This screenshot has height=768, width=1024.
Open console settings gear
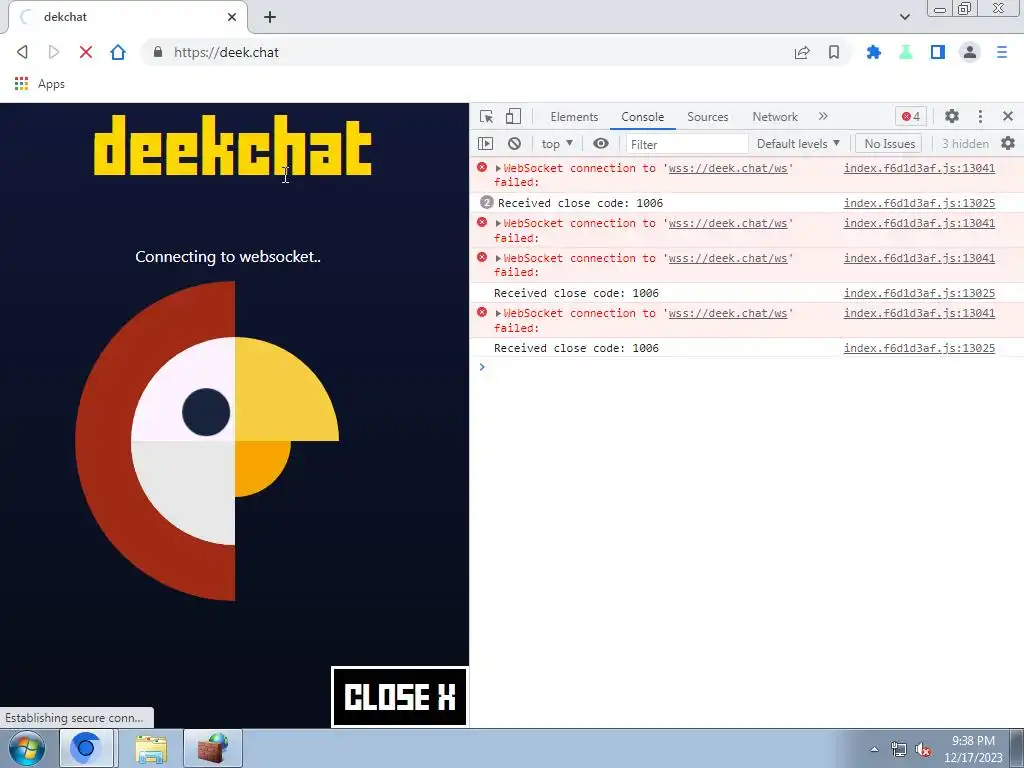pyautogui.click(x=1008, y=143)
